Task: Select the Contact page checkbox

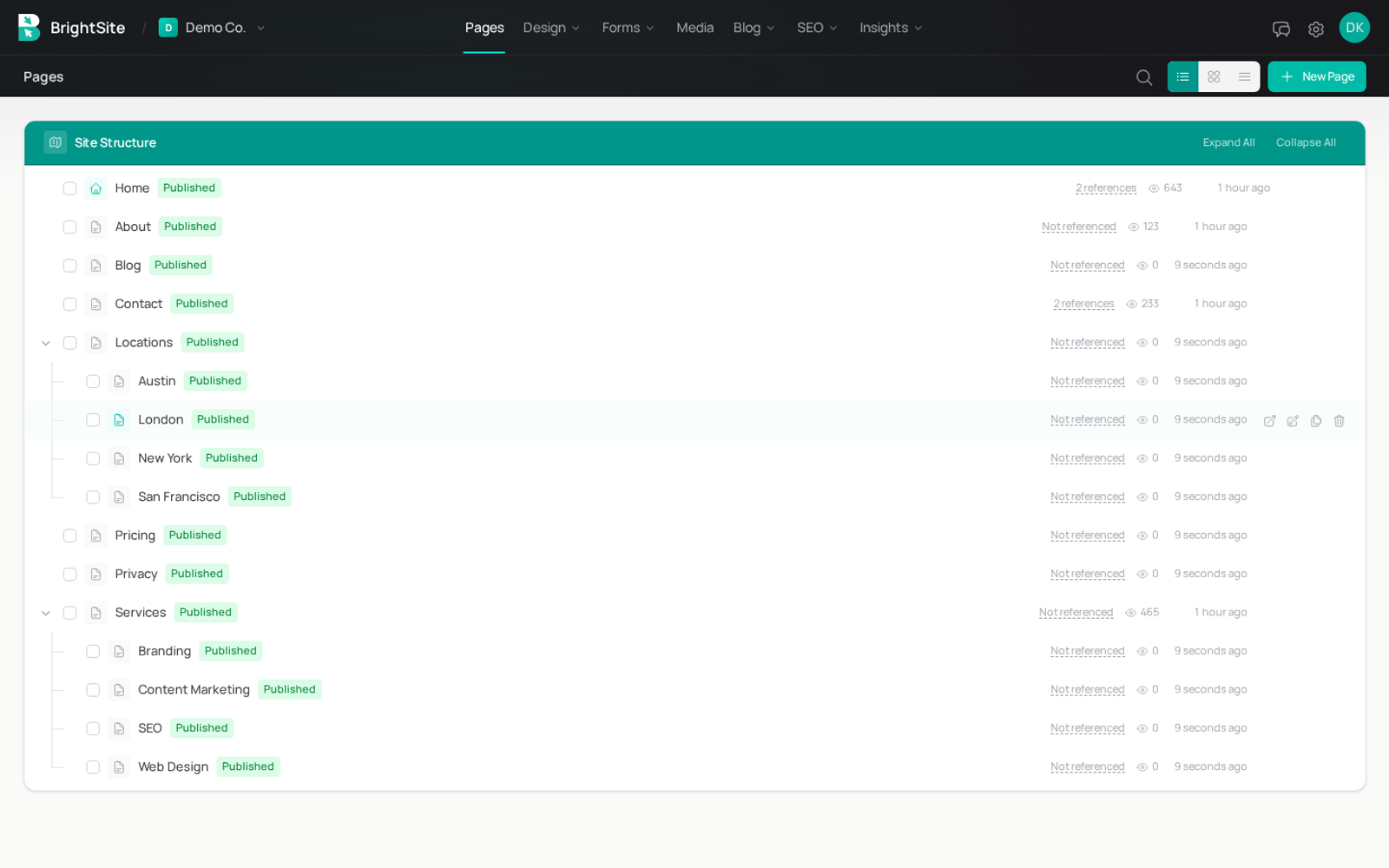Action: coord(69,305)
